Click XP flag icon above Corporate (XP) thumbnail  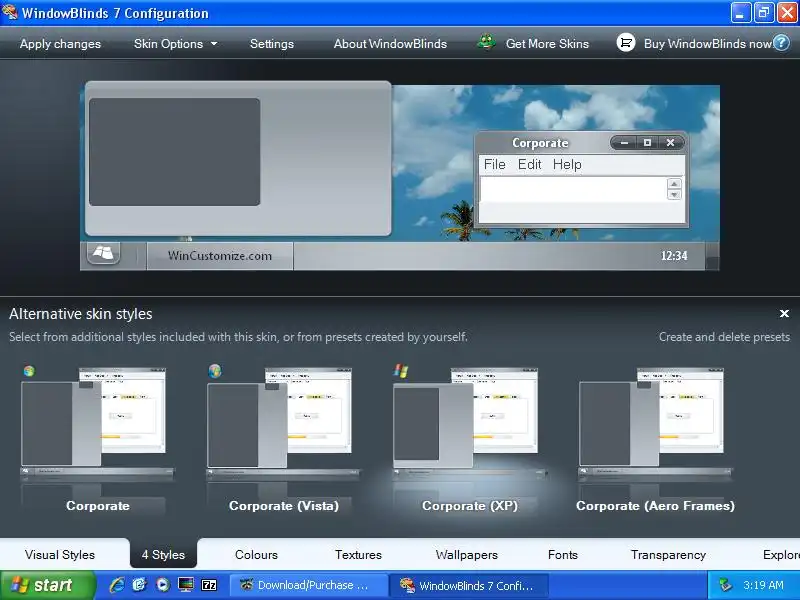(401, 371)
